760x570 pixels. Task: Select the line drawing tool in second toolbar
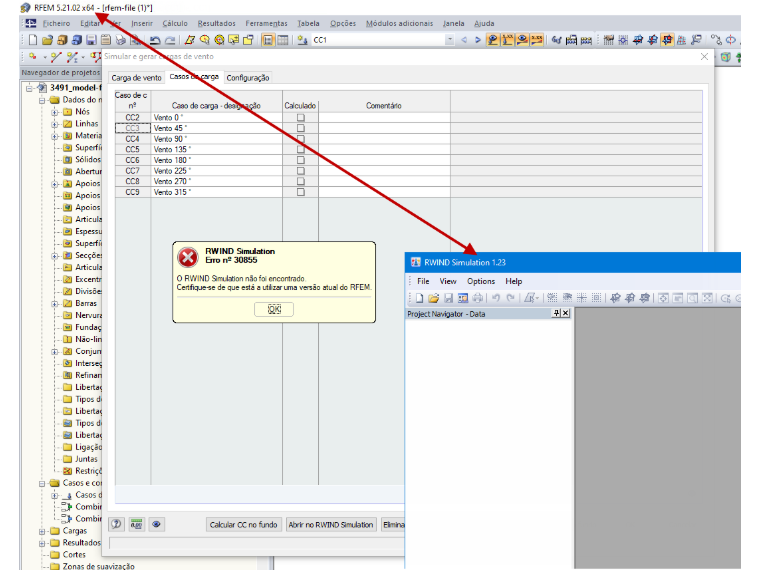pyautogui.click(x=56, y=57)
